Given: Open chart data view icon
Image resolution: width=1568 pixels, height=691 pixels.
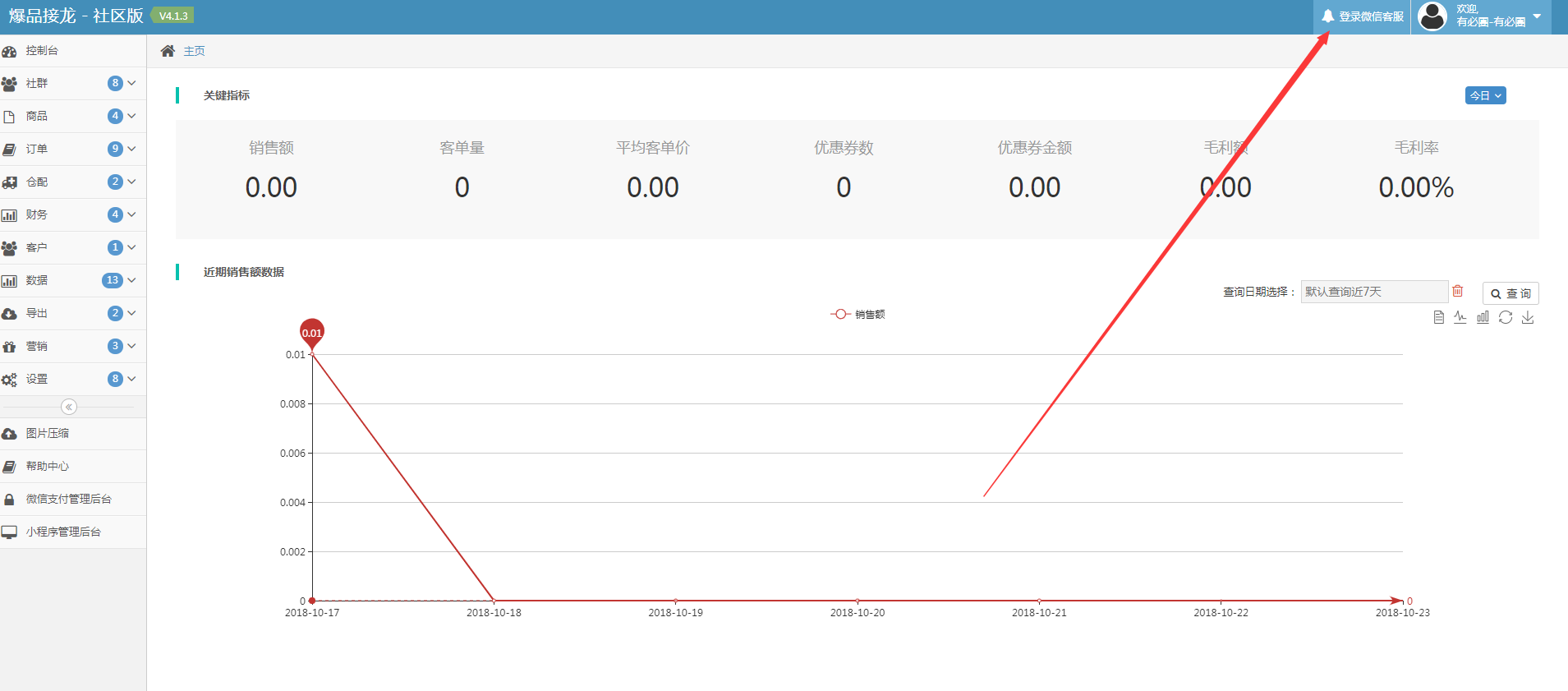Looking at the screenshot, I should pos(1438,317).
